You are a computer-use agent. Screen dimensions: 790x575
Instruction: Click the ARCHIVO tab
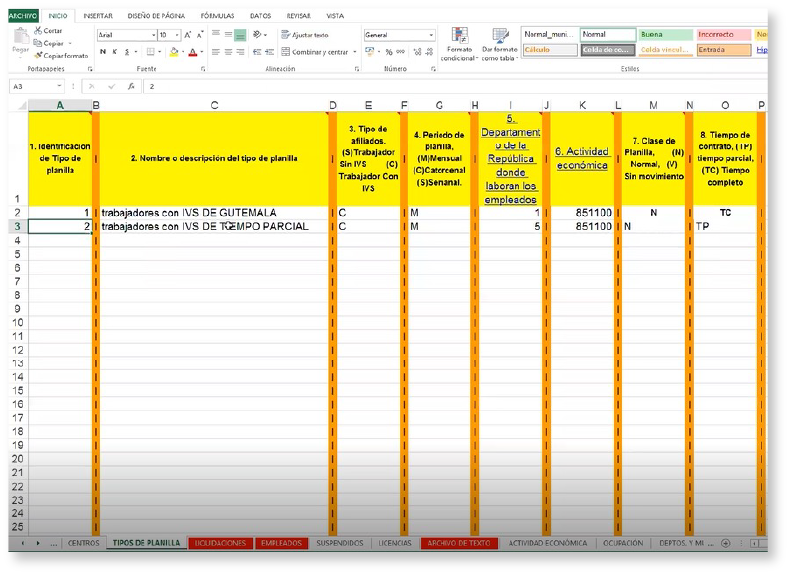pyautogui.click(x=23, y=16)
